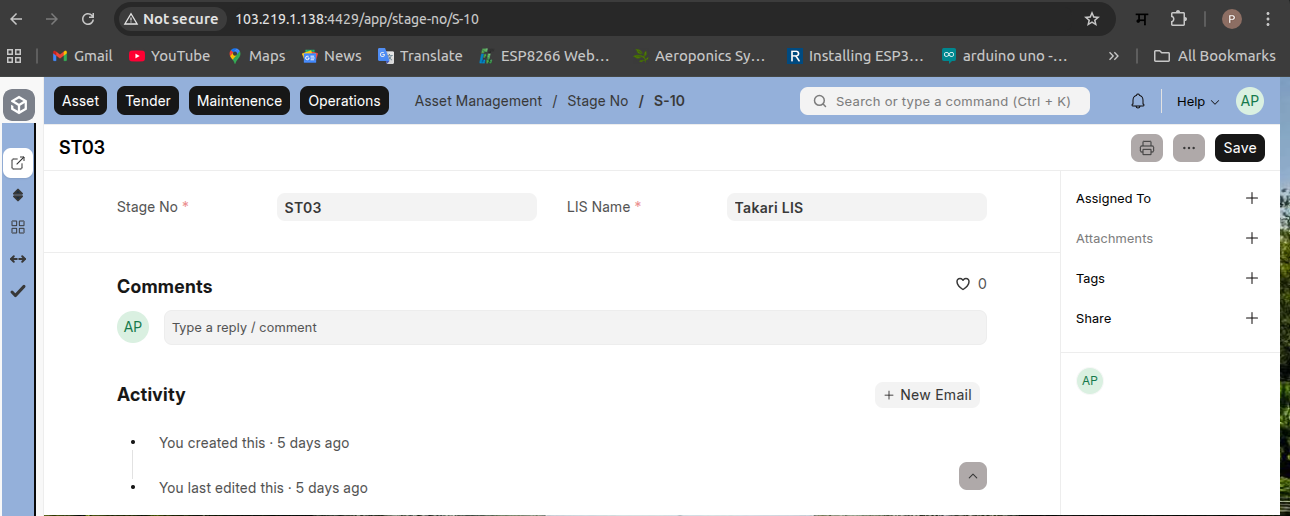Click the notifications bell icon
The image size is (1290, 516).
pyautogui.click(x=1138, y=101)
